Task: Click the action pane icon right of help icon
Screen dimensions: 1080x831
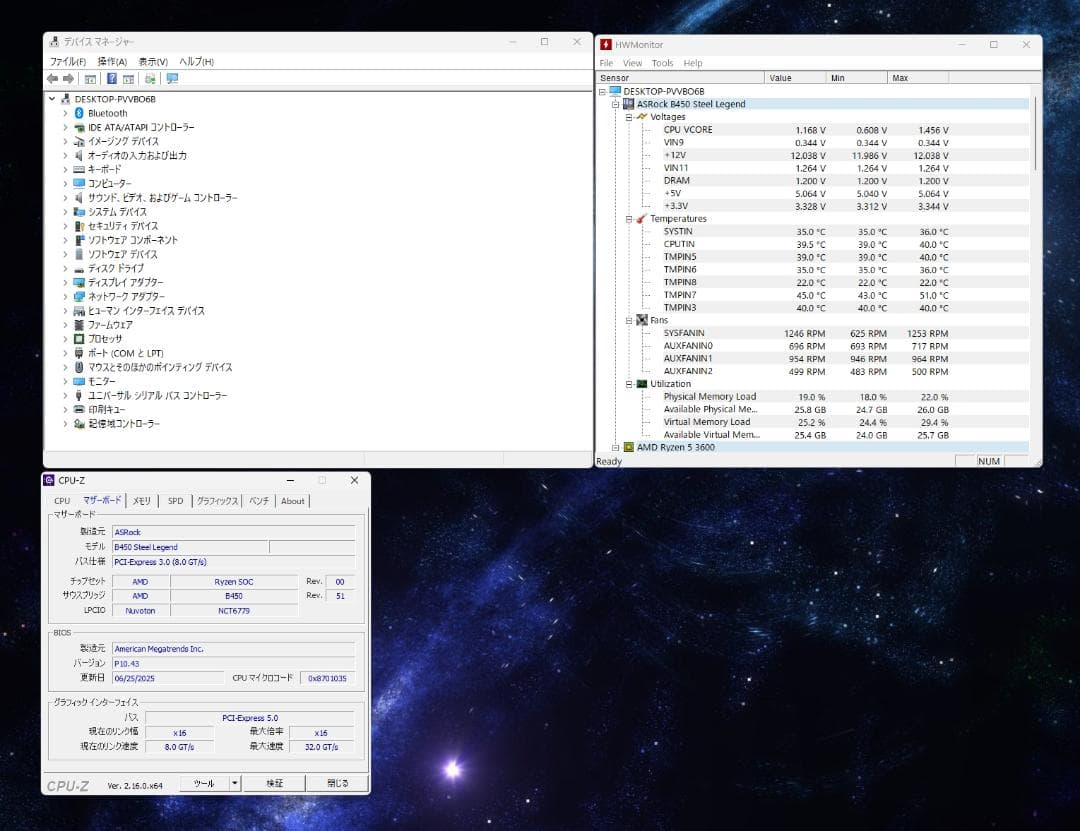Action: 128,79
